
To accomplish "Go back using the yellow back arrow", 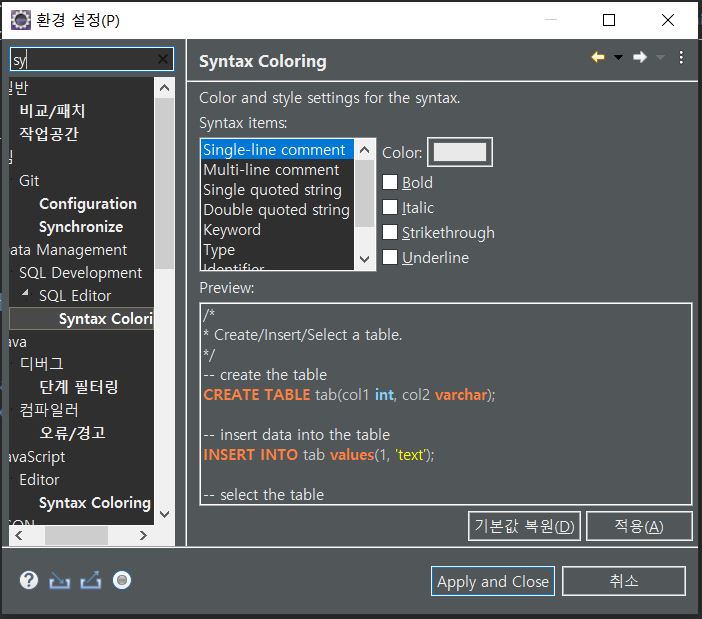I will [x=598, y=57].
